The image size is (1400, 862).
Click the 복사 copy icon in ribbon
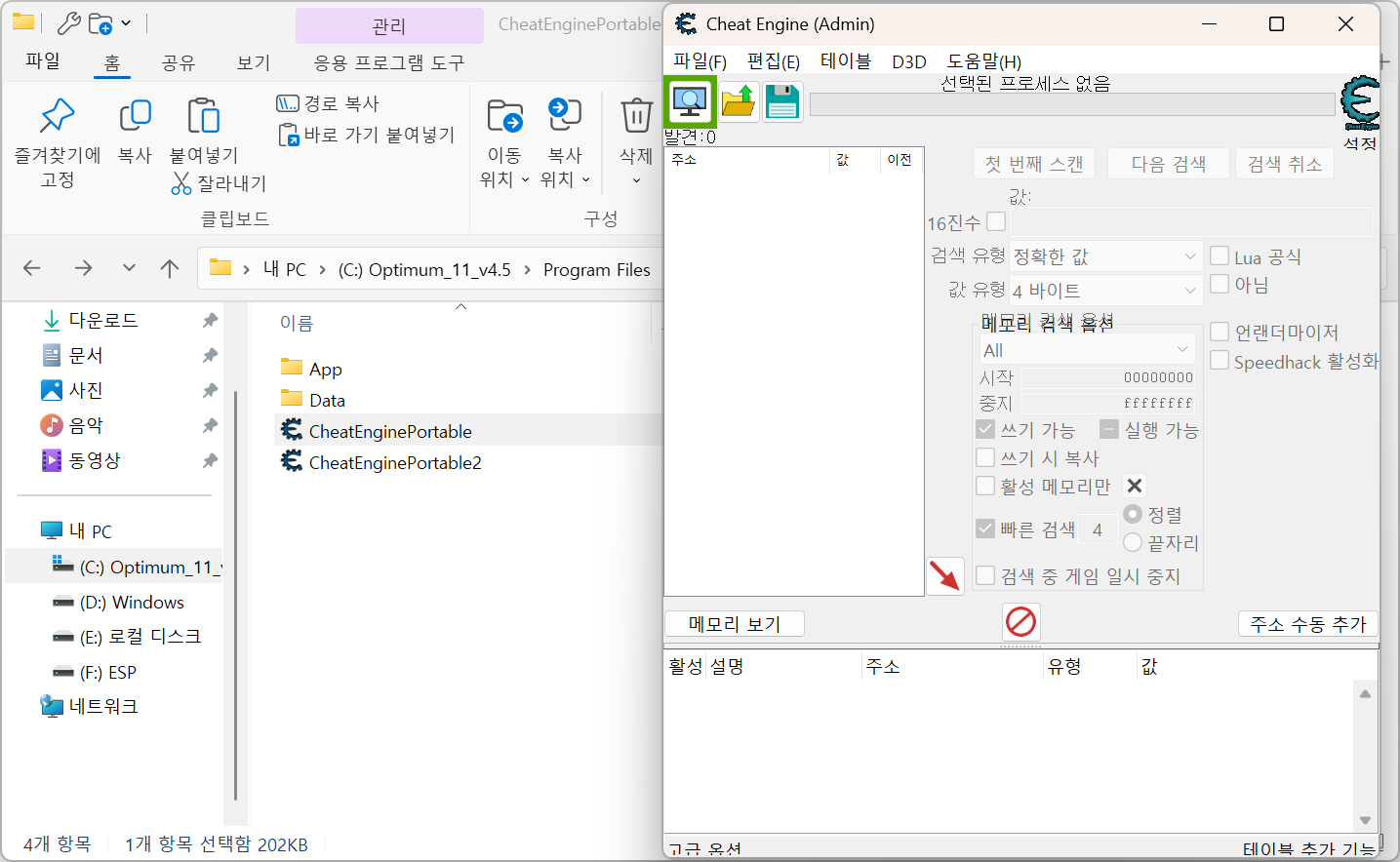135,116
